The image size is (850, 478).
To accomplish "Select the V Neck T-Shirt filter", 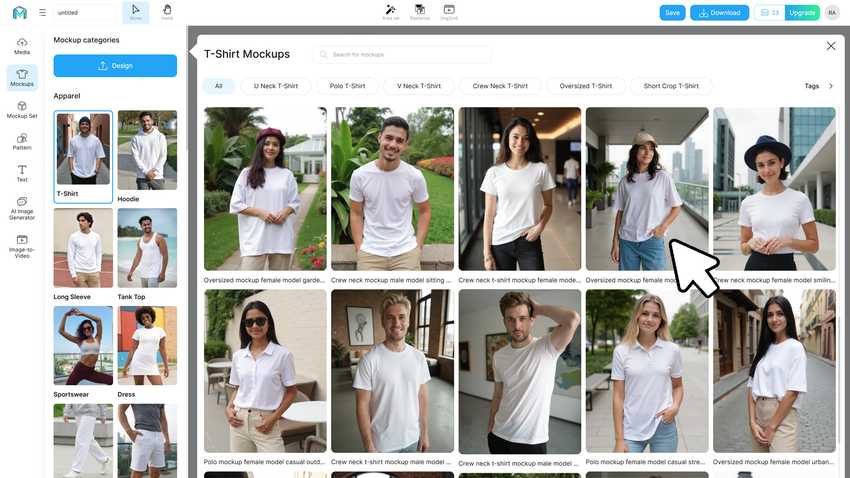I will coord(418,86).
